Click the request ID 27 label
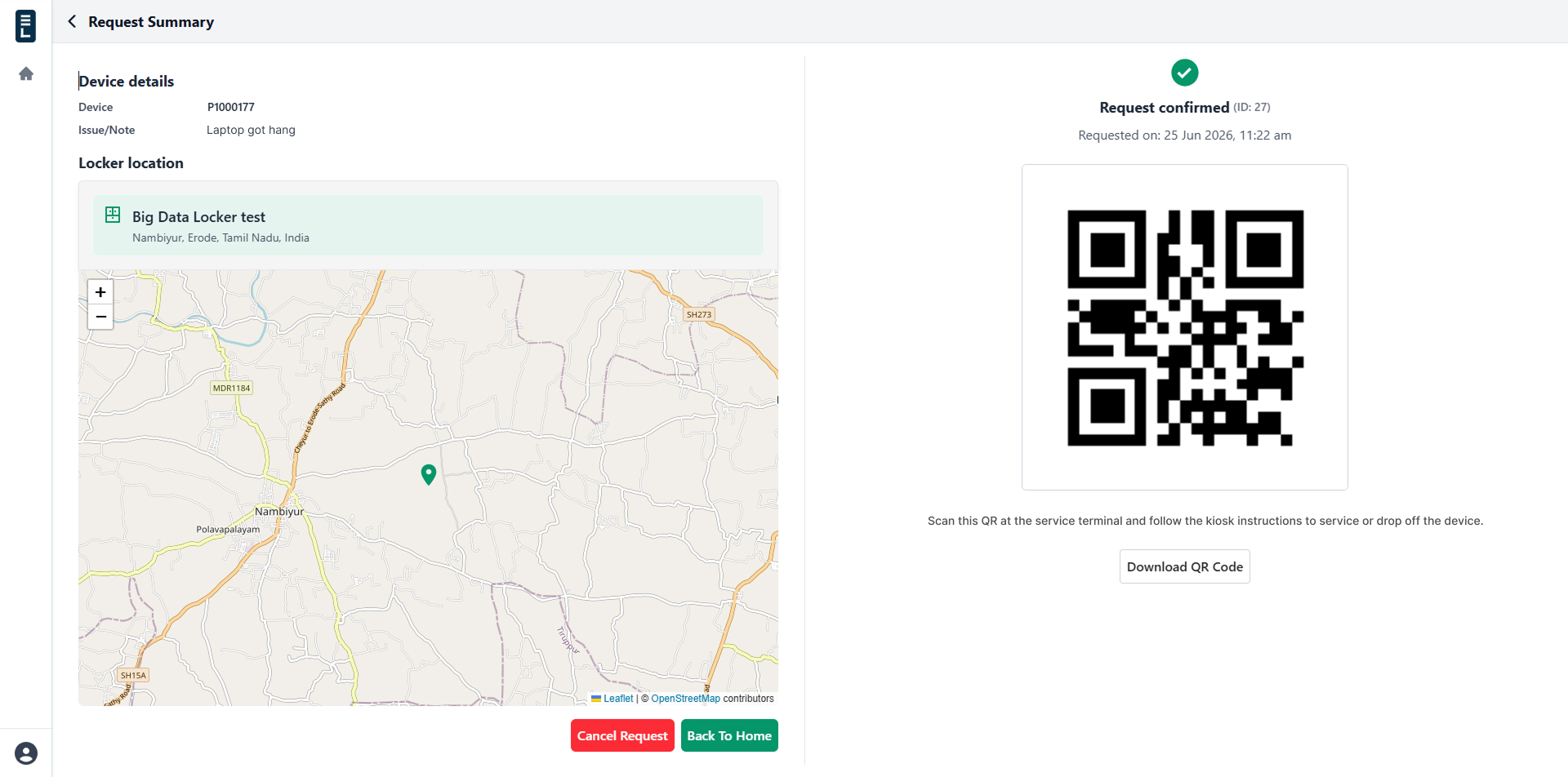This screenshot has width=1568, height=777. pos(1252,107)
